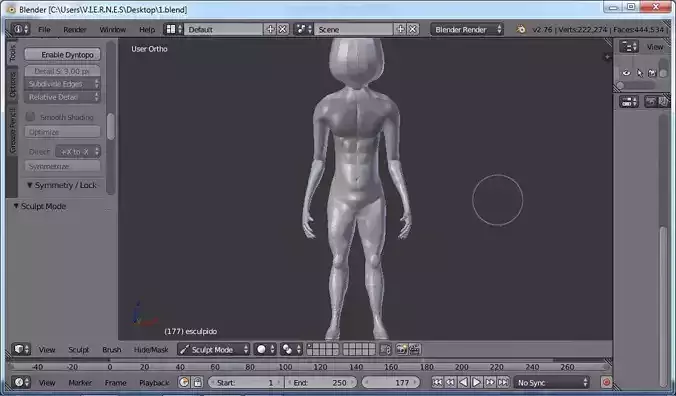Open the 3D View editor type selector
The width and height of the screenshot is (676, 396).
pos(21,349)
